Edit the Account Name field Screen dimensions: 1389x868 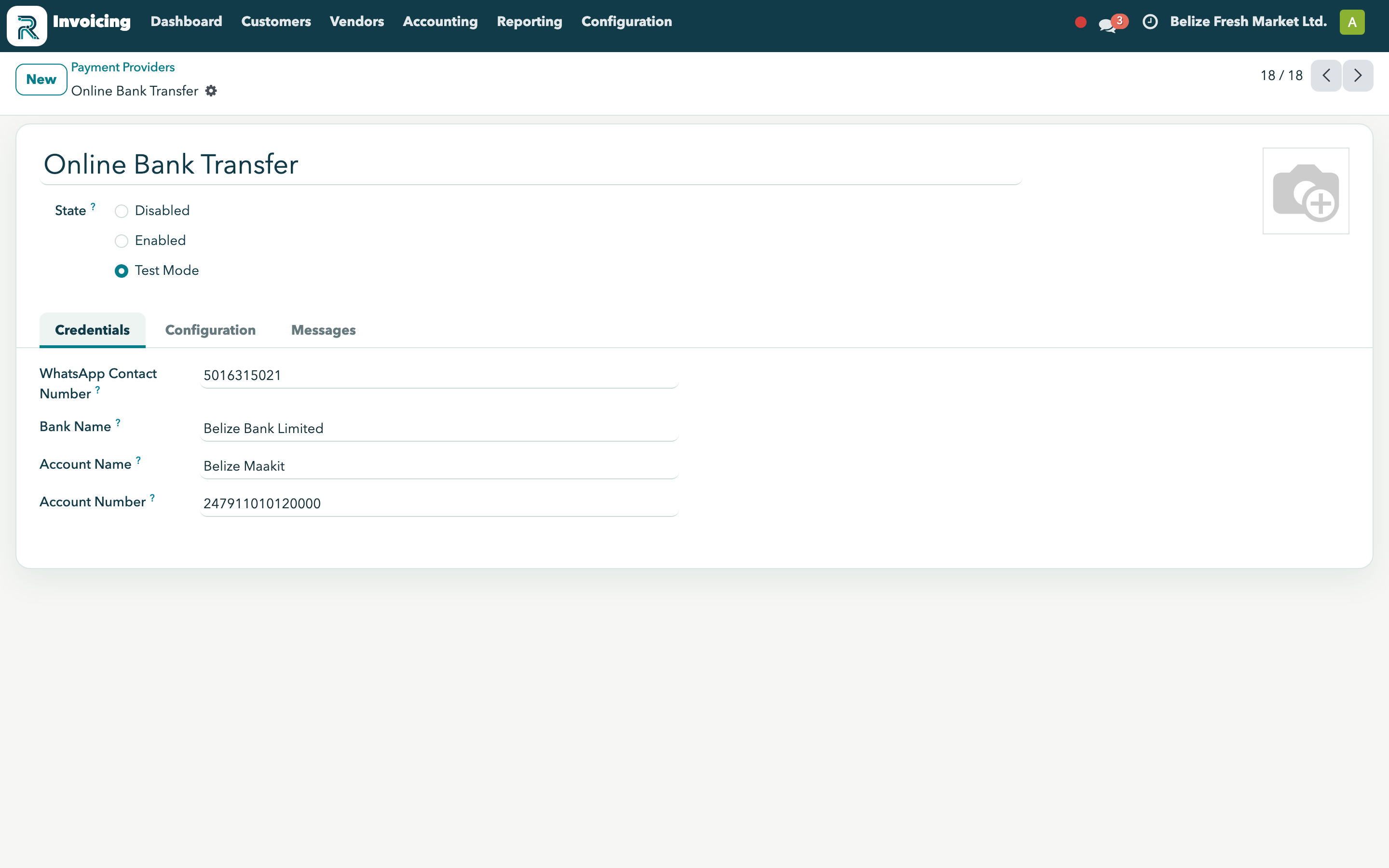(x=439, y=466)
